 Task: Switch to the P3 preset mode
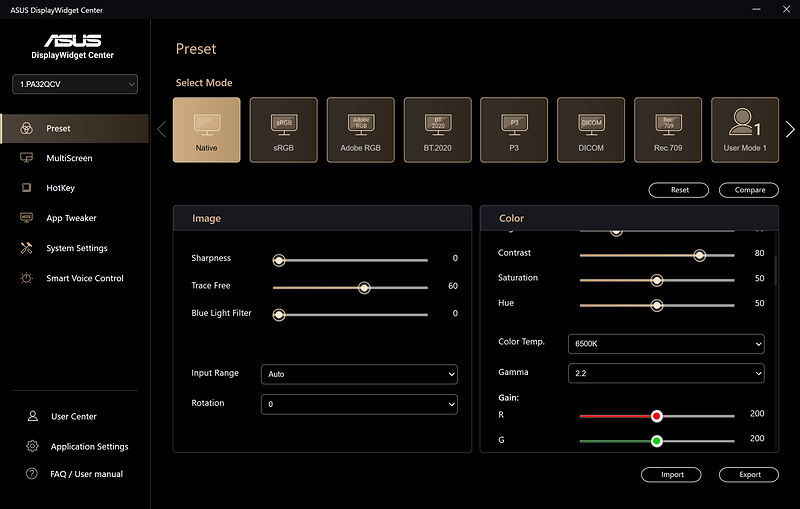pyautogui.click(x=514, y=129)
